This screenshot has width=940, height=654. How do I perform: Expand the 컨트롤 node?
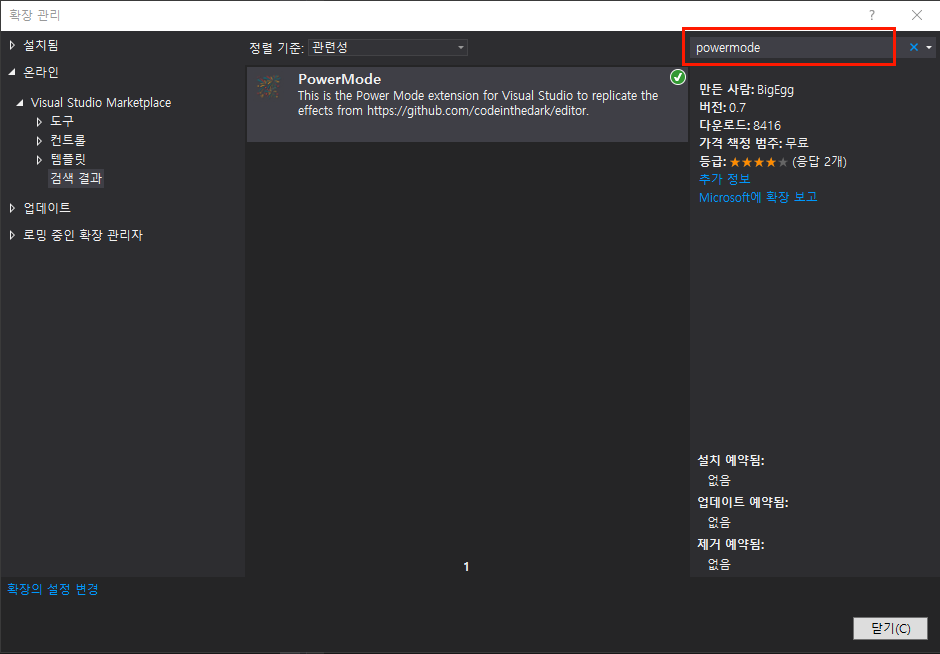coord(40,141)
